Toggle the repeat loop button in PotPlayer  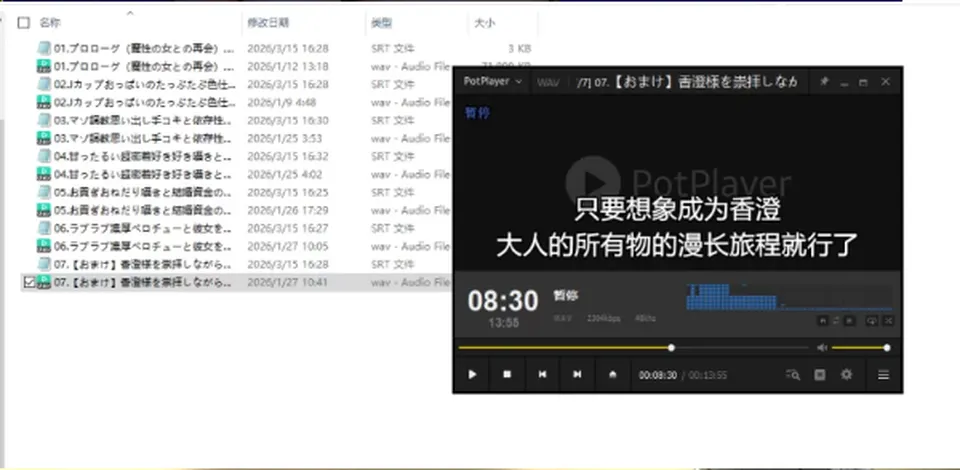click(871, 321)
